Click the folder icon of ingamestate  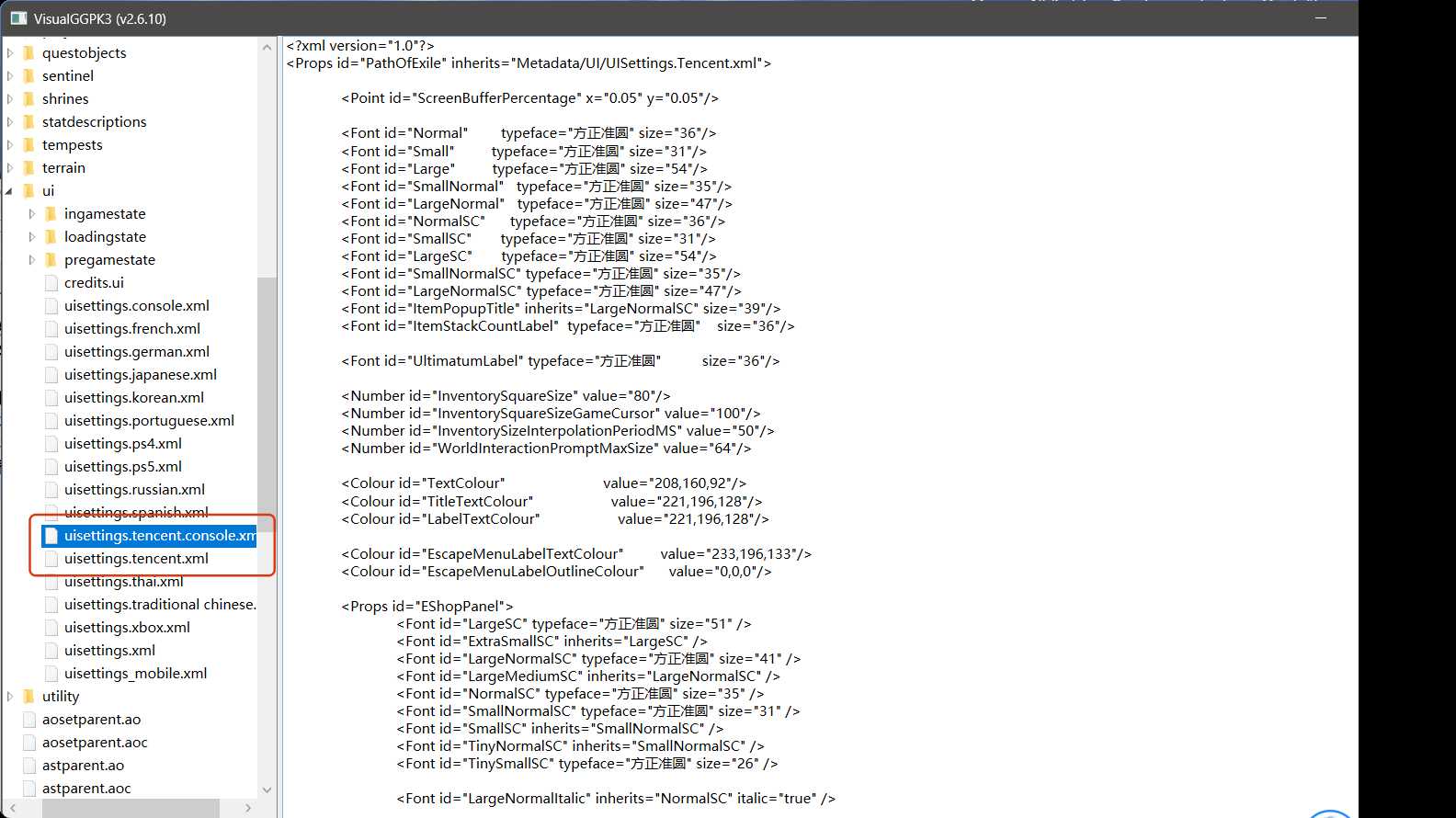[x=51, y=214]
